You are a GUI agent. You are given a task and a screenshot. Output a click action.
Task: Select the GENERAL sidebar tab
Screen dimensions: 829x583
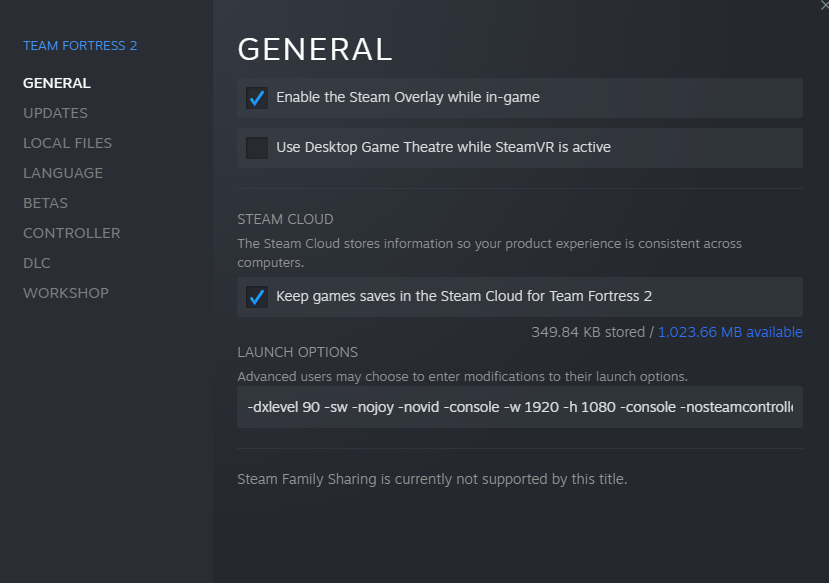point(57,83)
